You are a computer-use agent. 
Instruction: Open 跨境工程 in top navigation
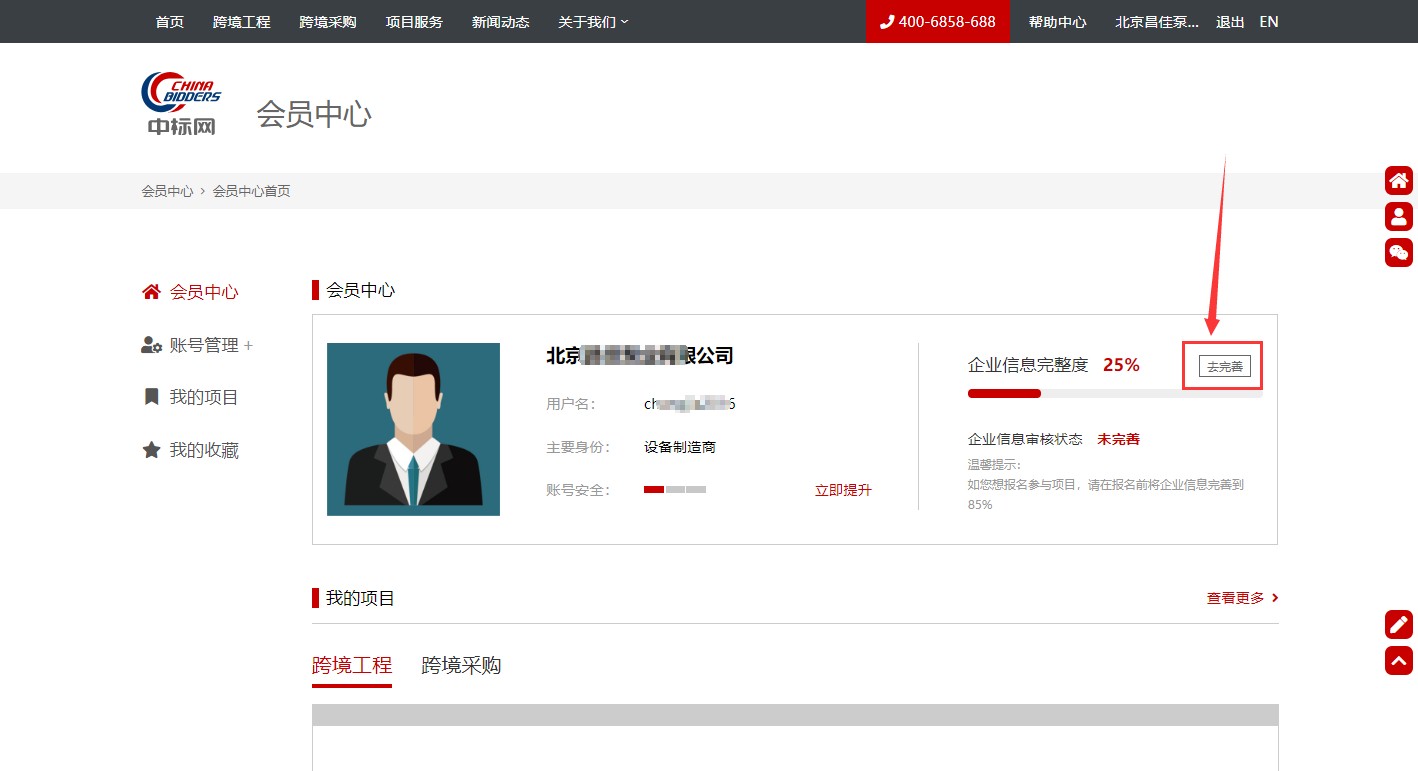(x=242, y=22)
